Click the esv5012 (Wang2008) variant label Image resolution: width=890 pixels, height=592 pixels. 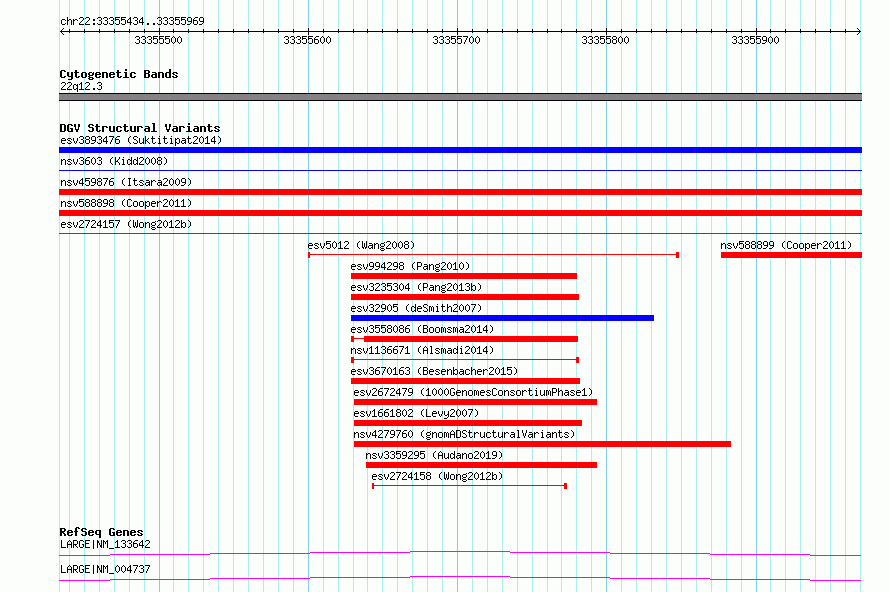click(x=361, y=245)
